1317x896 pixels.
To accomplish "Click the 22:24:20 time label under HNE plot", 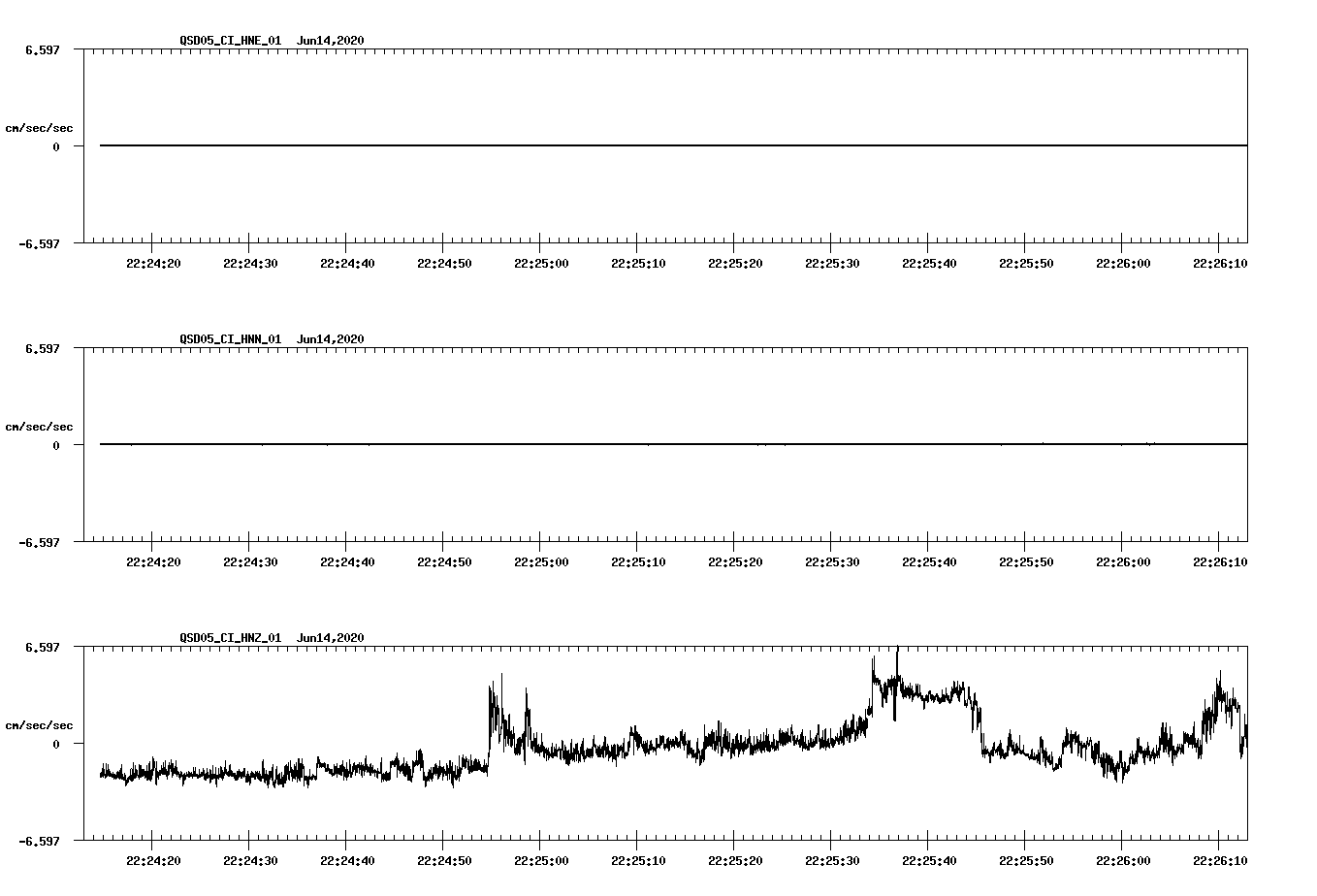I will (153, 263).
